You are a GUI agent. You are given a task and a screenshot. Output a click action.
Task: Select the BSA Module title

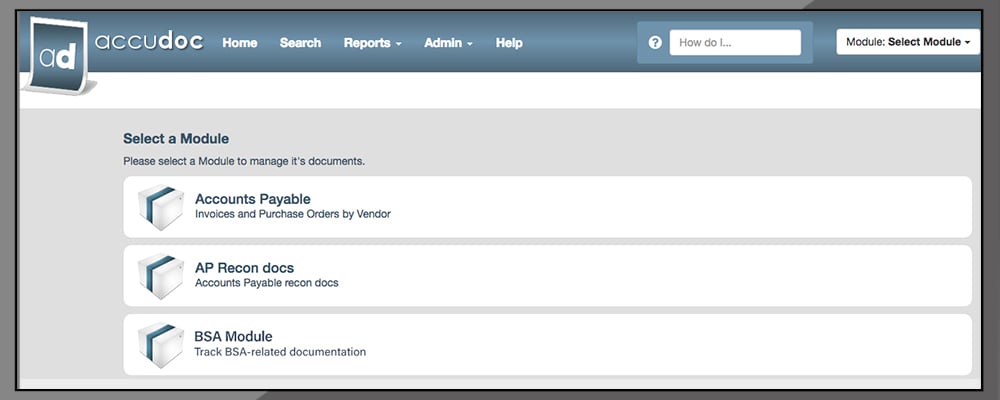click(233, 336)
